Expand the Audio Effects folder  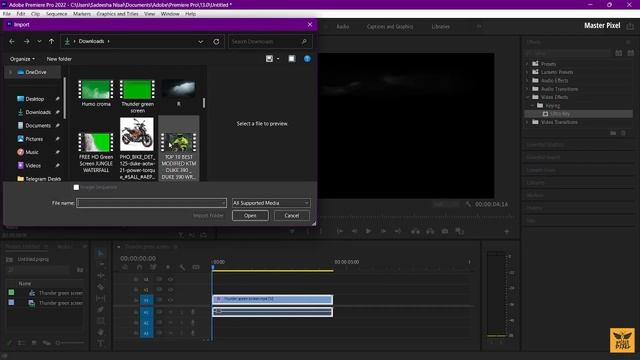pyautogui.click(x=527, y=80)
